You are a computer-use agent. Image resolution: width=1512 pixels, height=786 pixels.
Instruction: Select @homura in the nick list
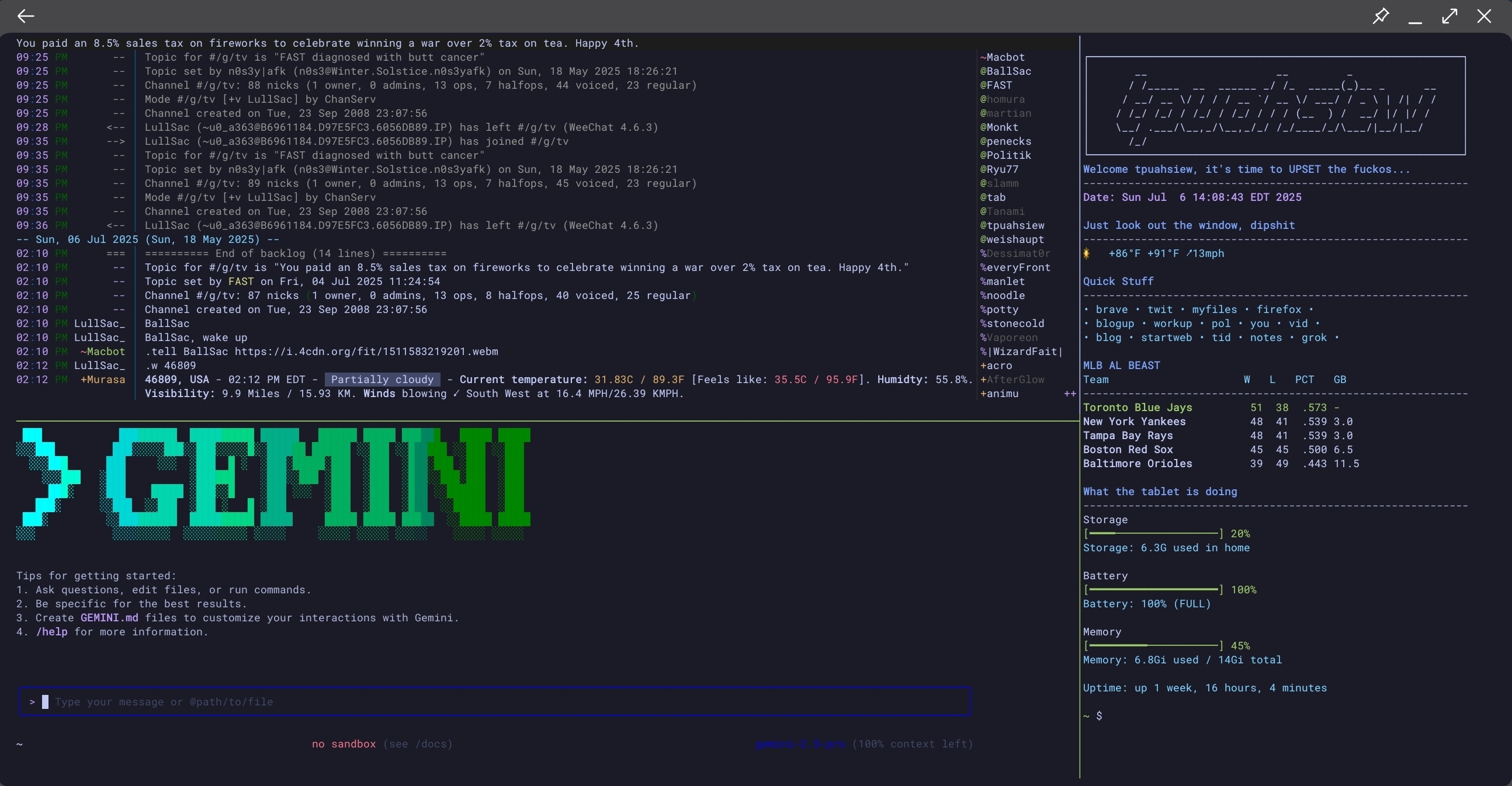pyautogui.click(x=1003, y=99)
